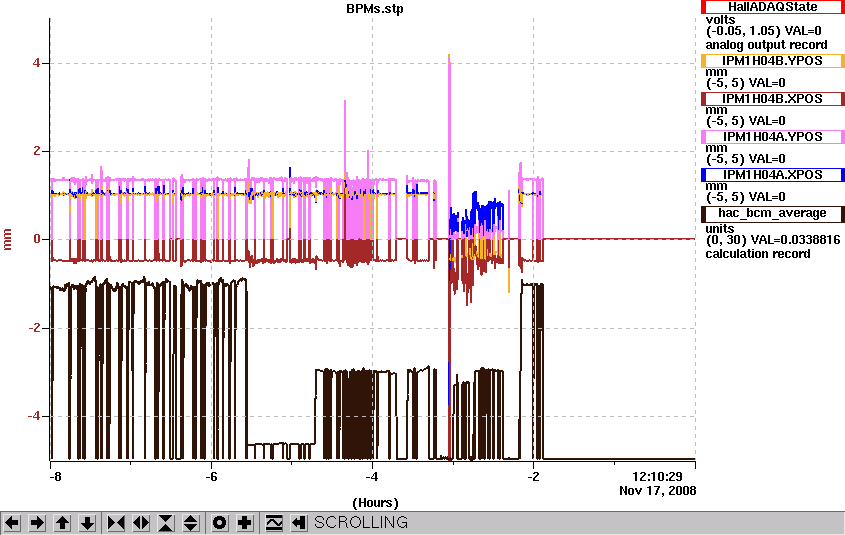Click the 12:10:29 timestamp label
The height and width of the screenshot is (535, 845).
(x=657, y=477)
